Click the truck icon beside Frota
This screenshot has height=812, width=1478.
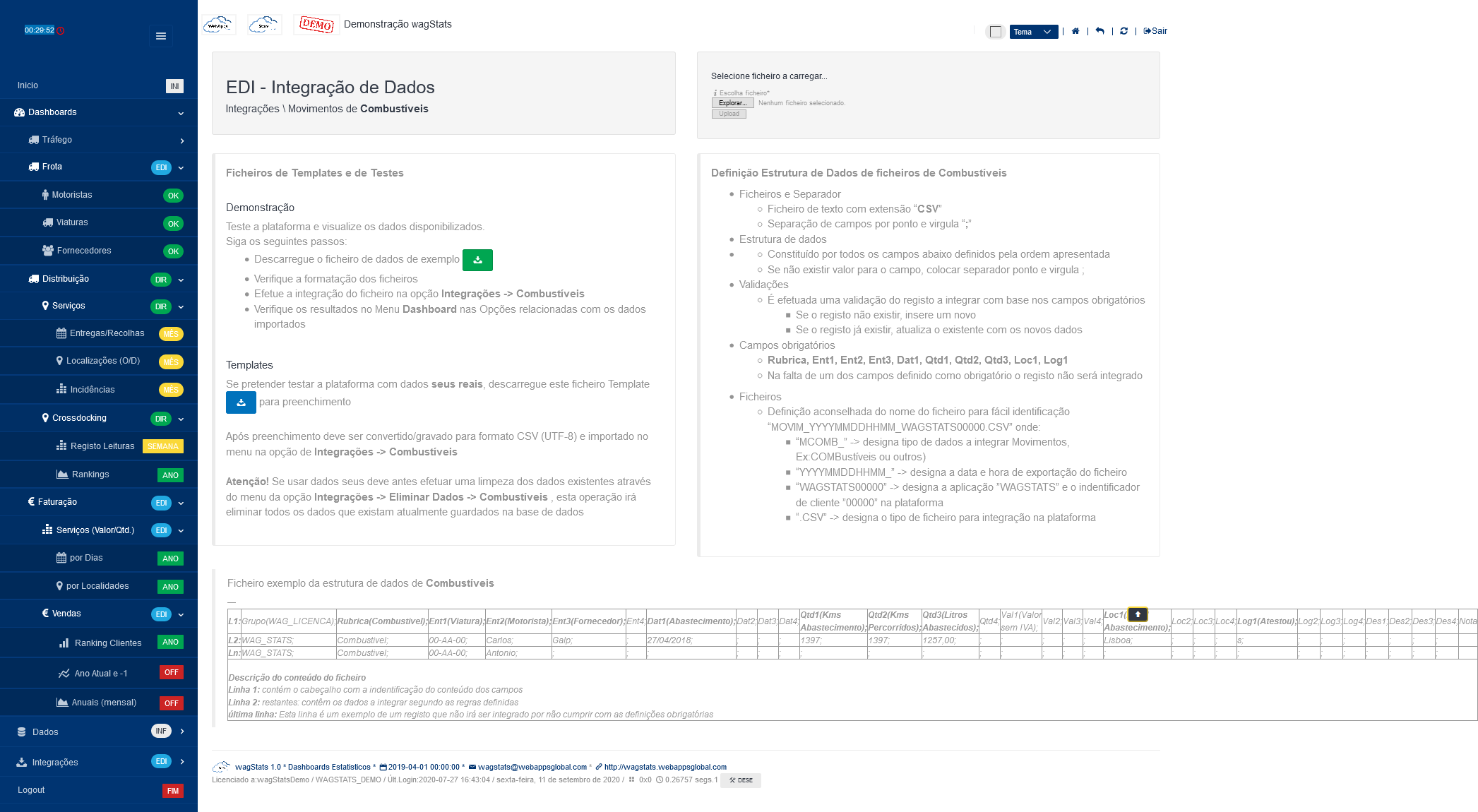point(34,167)
